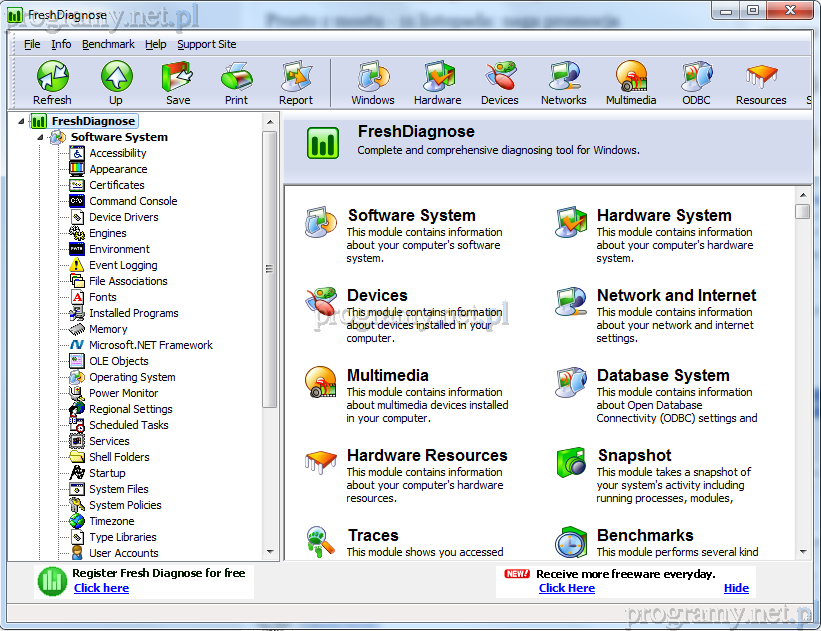Open the Snapshot module camera icon
Screen dimensions: 821x631
(x=571, y=463)
